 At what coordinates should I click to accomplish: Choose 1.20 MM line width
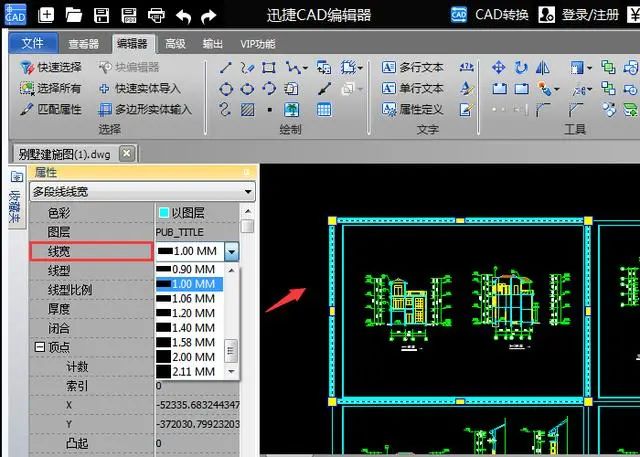(189, 313)
